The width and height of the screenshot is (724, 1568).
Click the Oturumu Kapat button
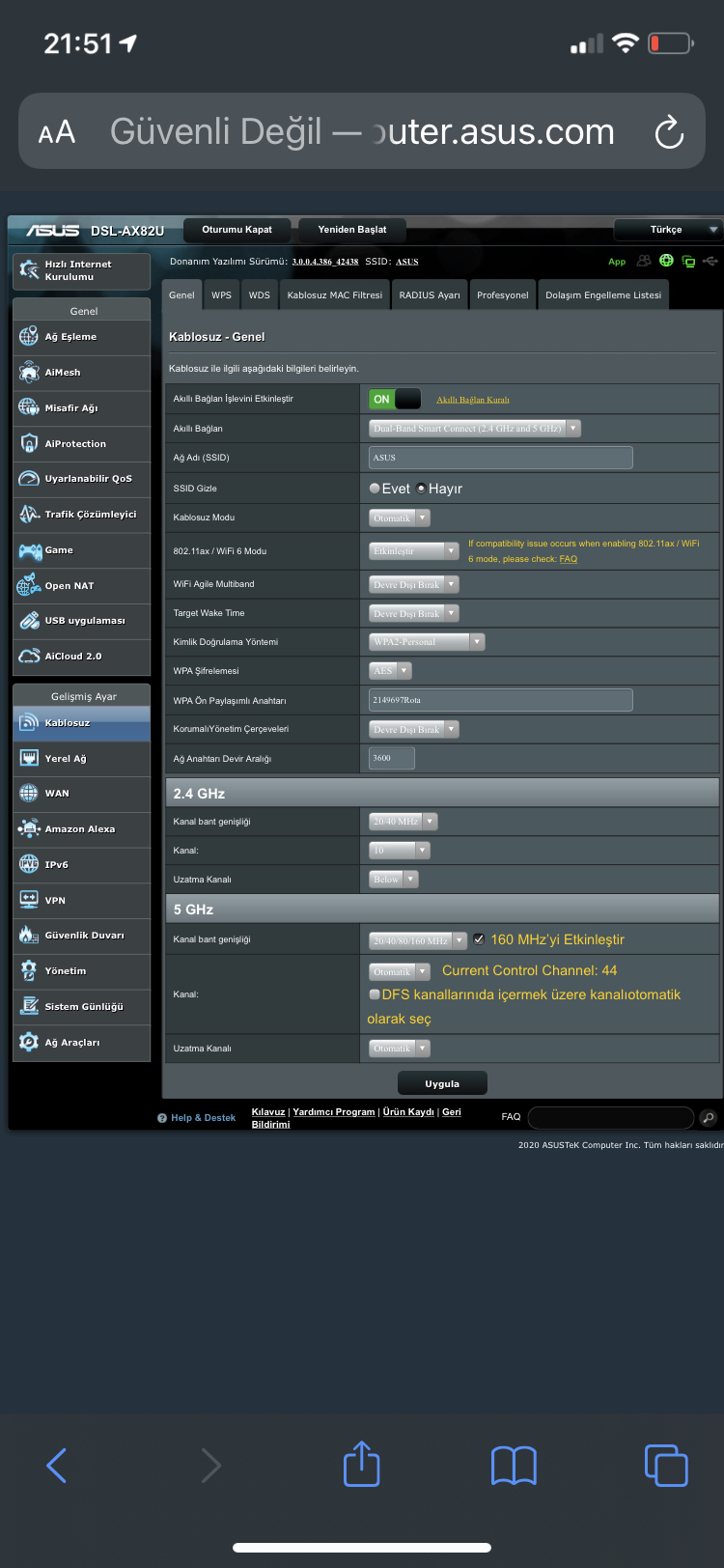tap(237, 230)
